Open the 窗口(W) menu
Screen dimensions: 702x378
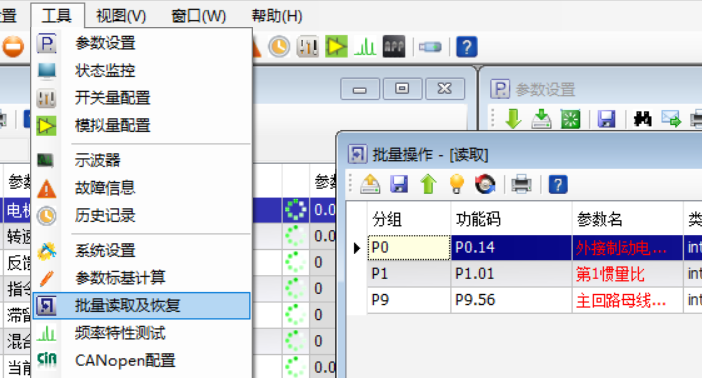199,16
